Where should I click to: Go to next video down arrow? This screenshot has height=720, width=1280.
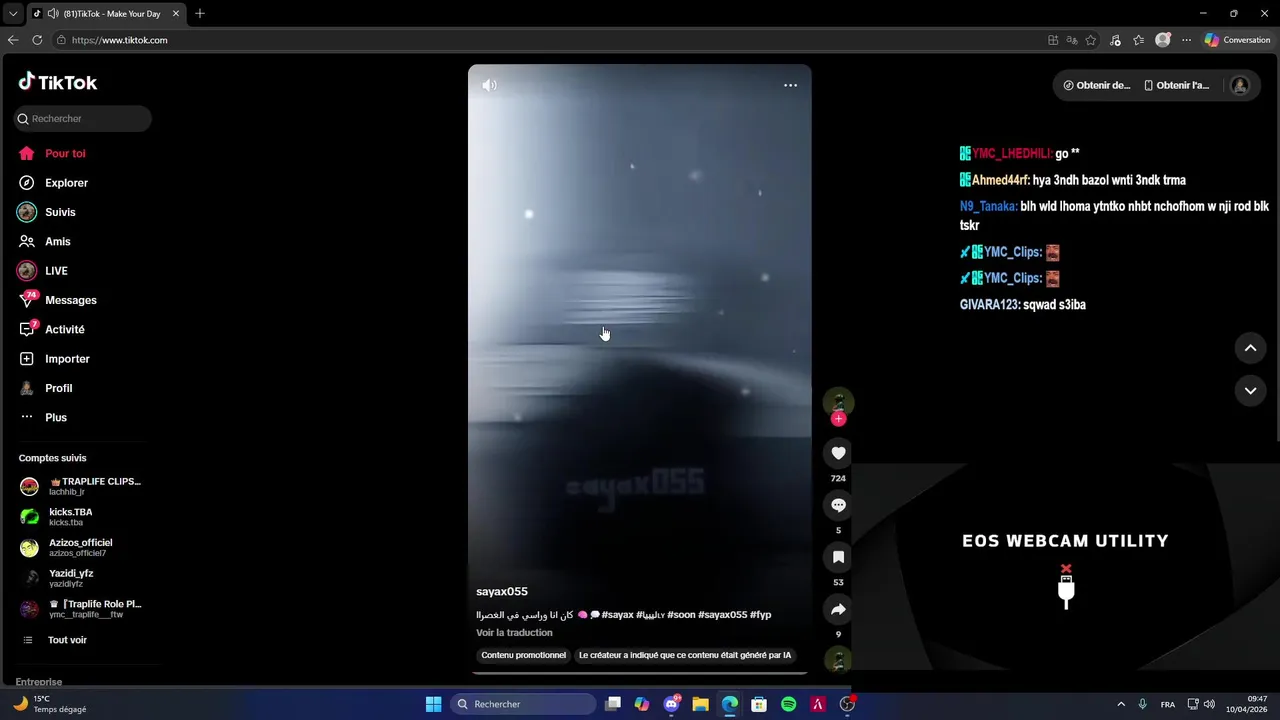(x=1250, y=391)
